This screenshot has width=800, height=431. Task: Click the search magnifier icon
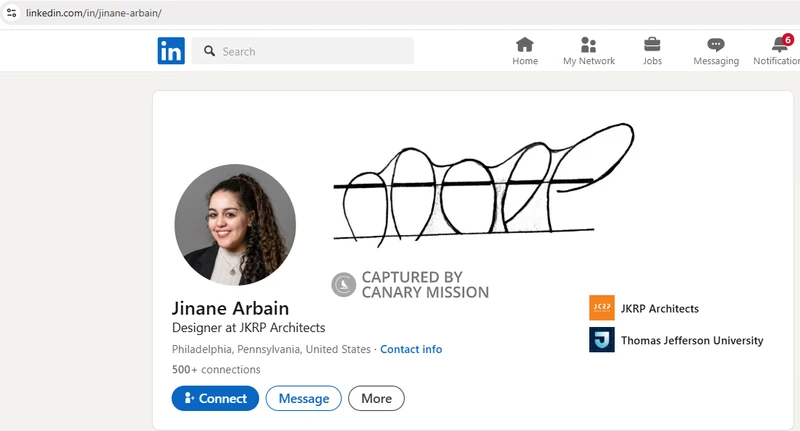[x=209, y=51]
